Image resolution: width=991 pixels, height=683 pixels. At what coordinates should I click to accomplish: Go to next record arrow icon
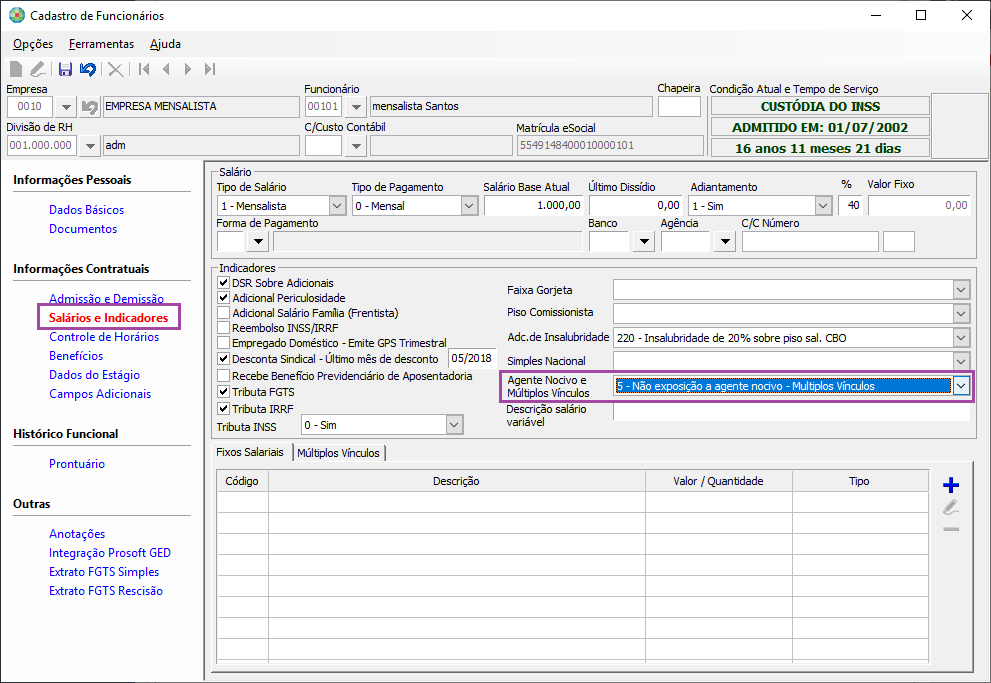188,69
